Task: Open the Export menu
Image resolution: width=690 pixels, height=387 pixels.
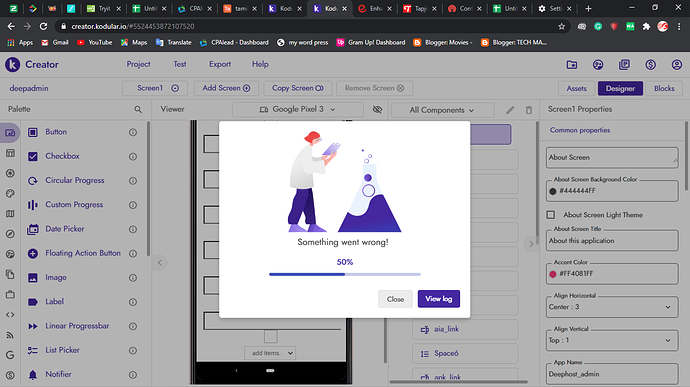Action: coord(220,64)
